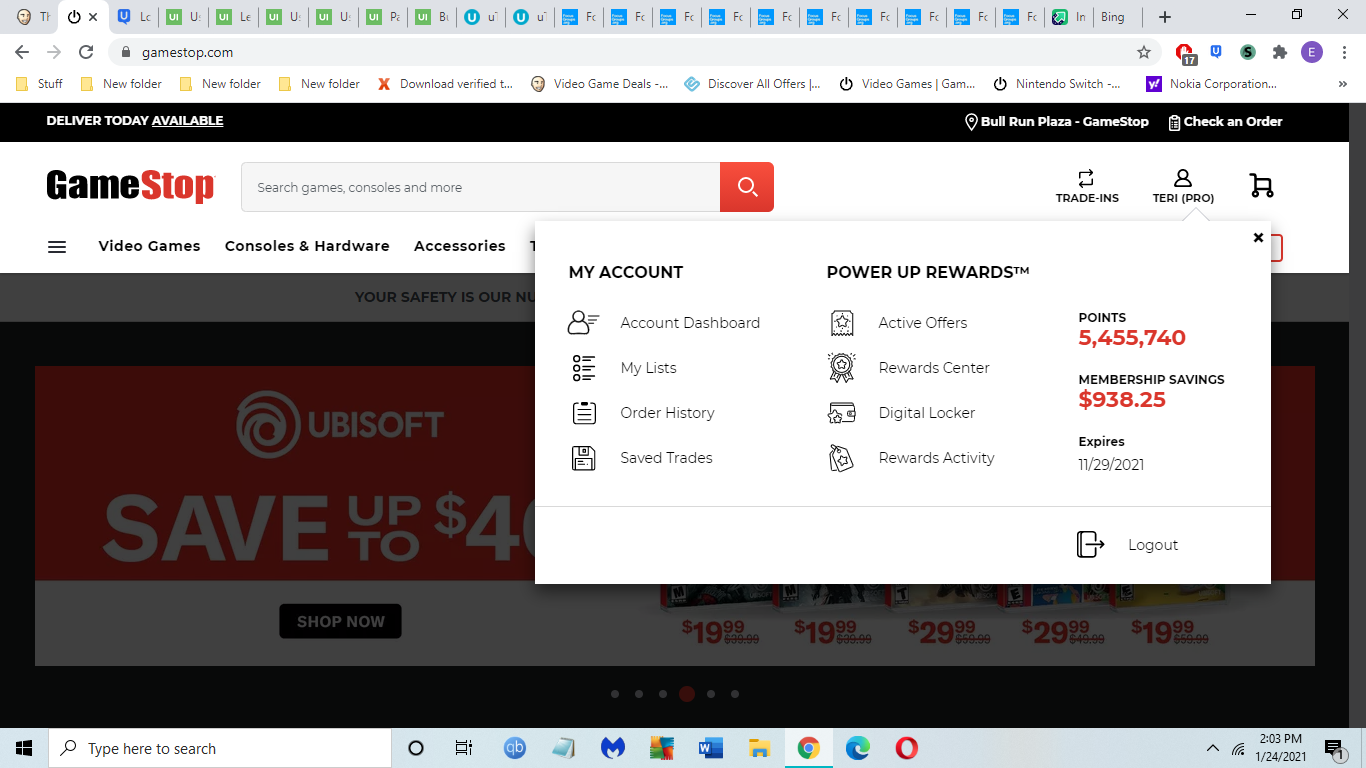Open Rewards Center link
1366x768 pixels.
tap(934, 367)
